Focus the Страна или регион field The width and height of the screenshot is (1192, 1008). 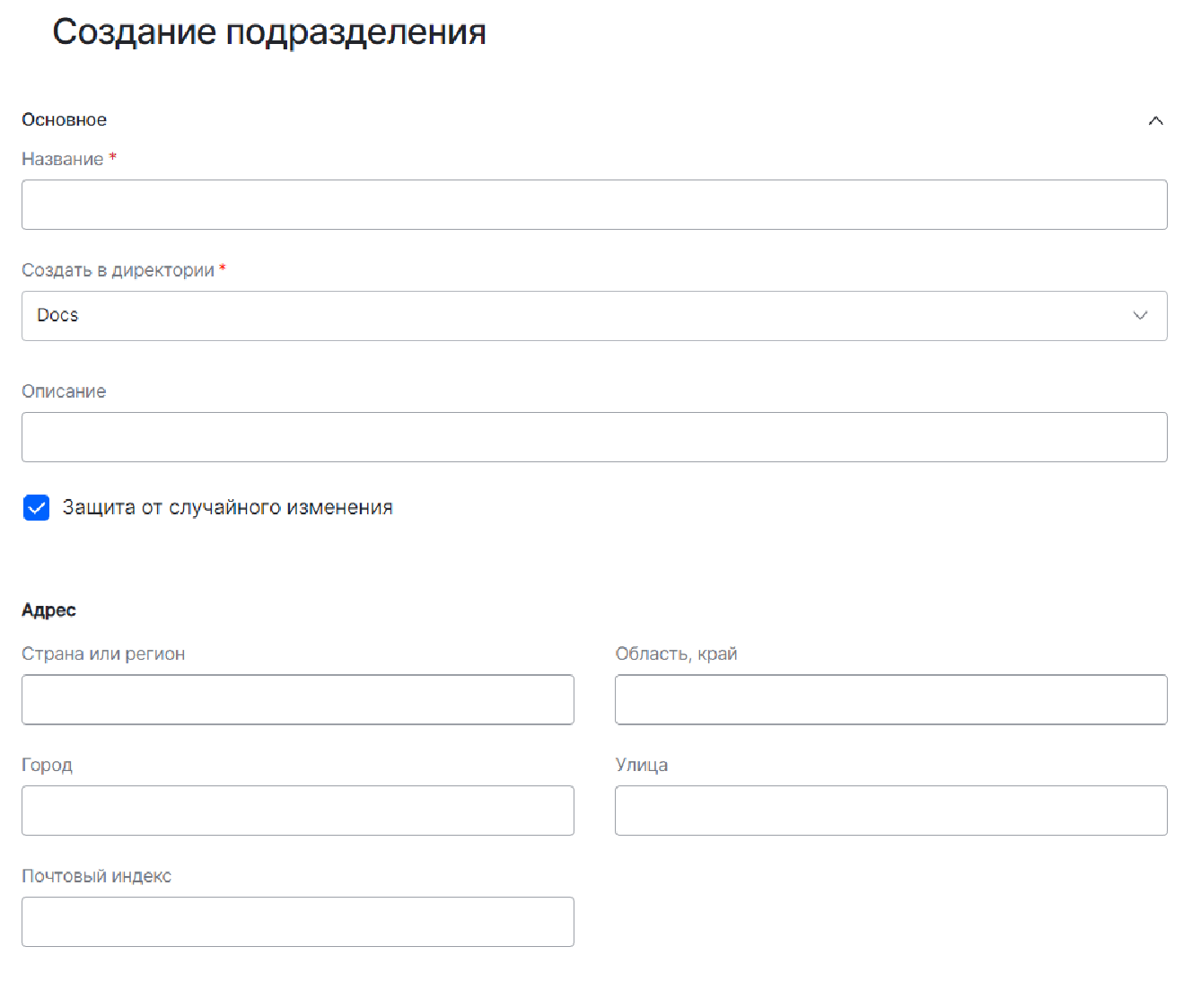pyautogui.click(x=297, y=700)
